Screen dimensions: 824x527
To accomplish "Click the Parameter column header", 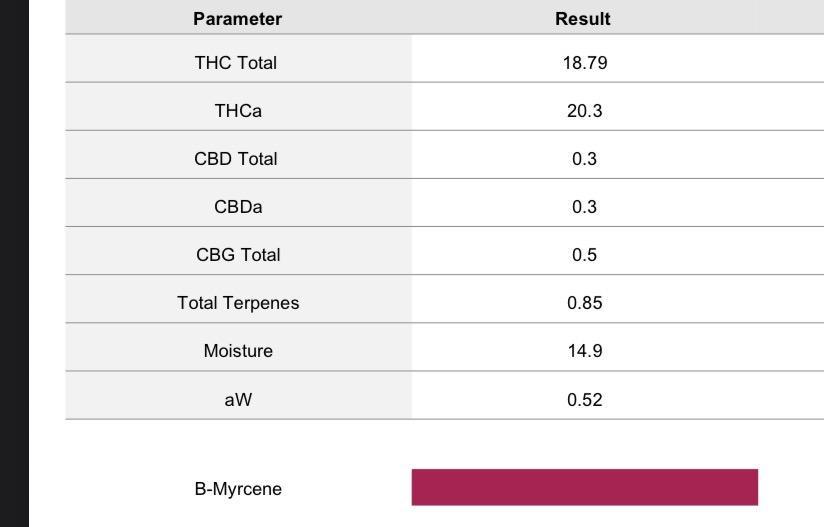I will pos(238,19).
